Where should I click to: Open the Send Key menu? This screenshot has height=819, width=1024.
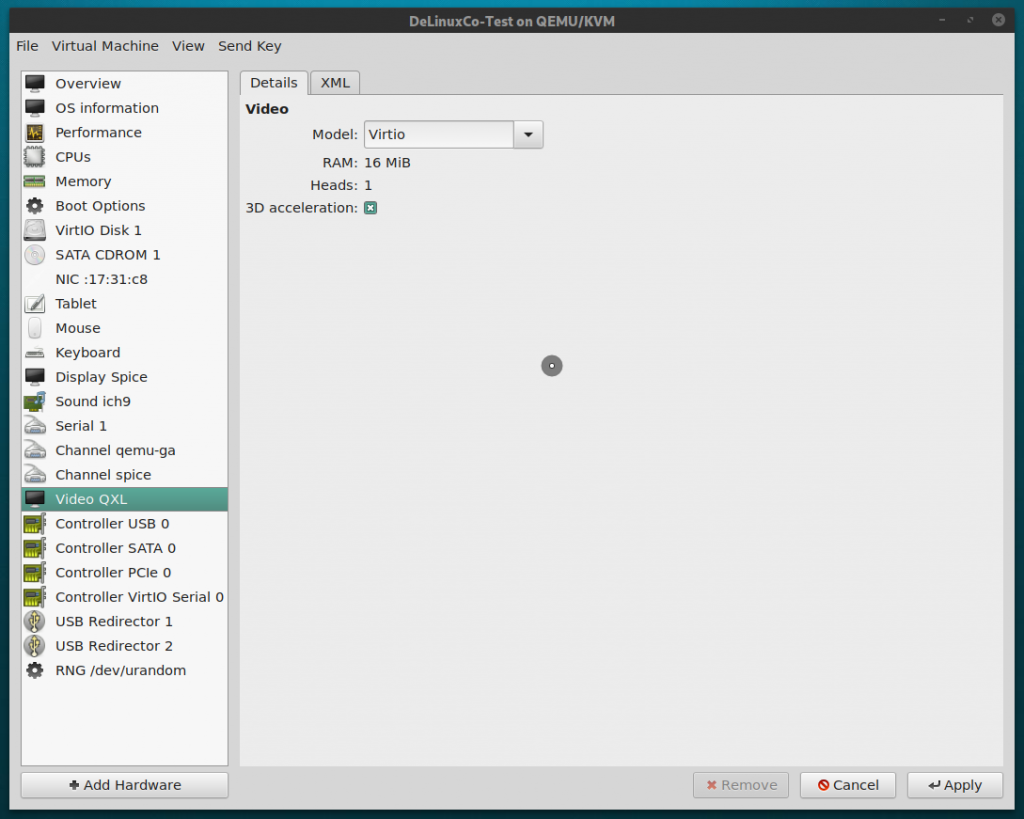[249, 45]
